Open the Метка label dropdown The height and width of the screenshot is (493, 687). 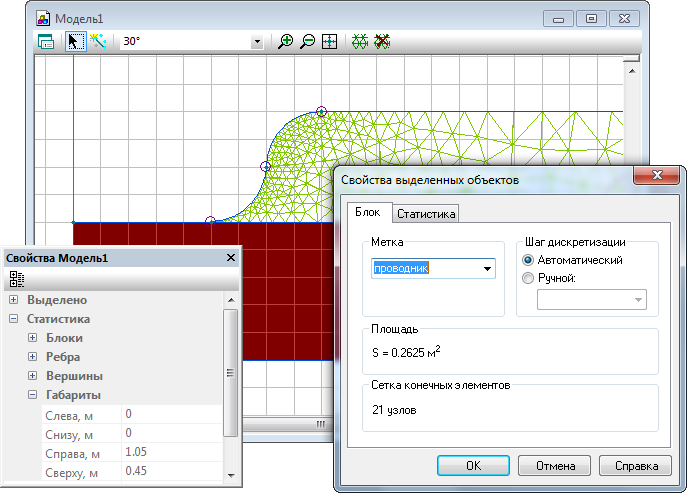[x=488, y=268]
